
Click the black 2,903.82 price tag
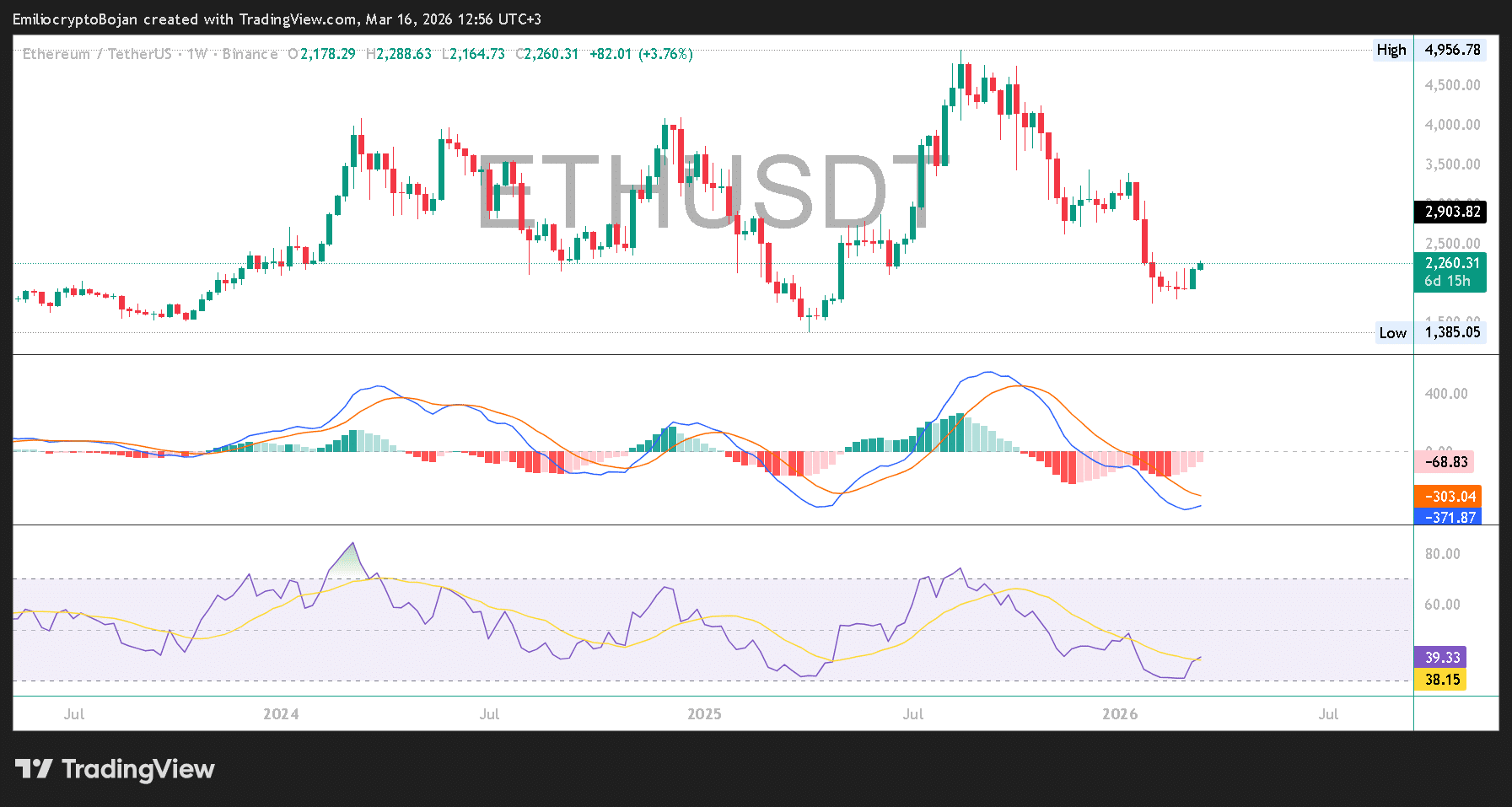point(1450,212)
